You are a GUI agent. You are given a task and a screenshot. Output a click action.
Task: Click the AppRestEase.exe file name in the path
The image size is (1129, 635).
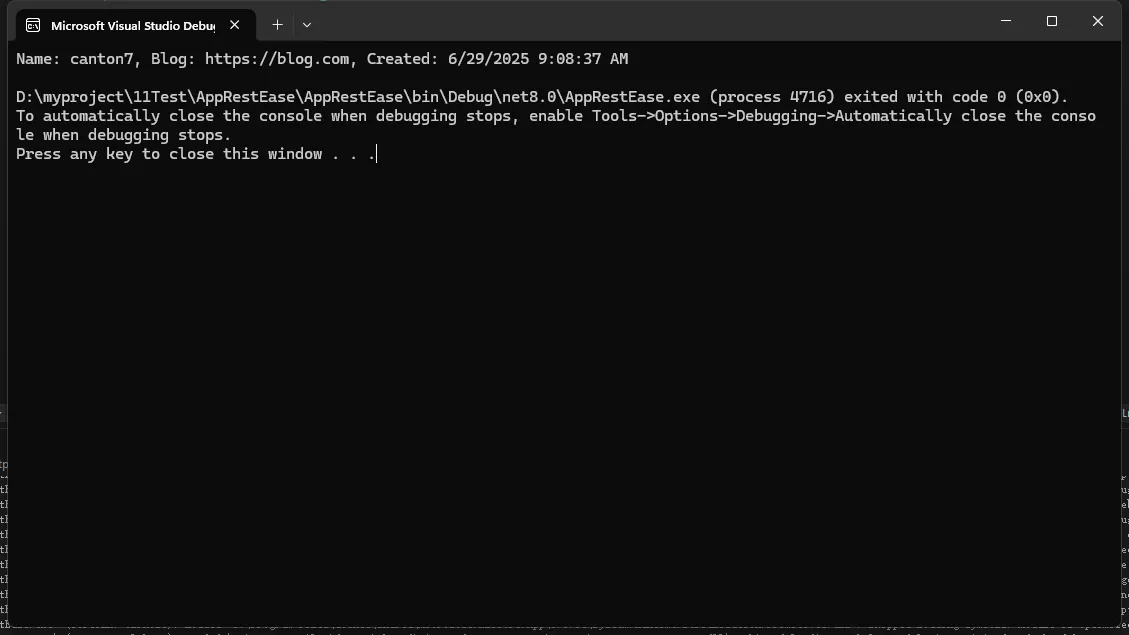(x=632, y=97)
